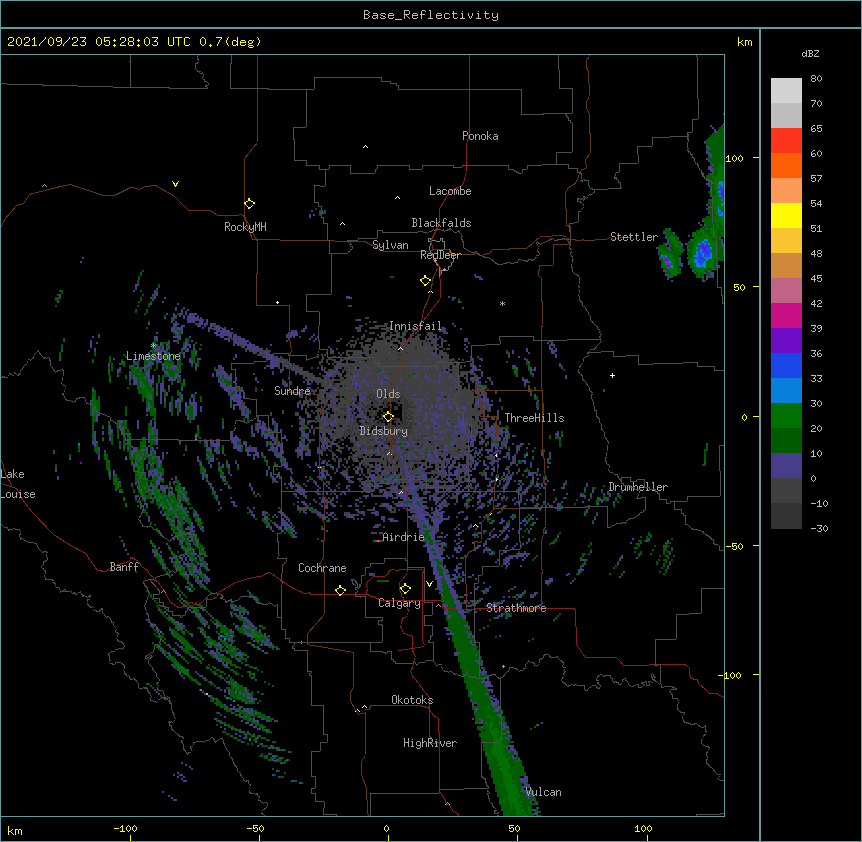Click the yellow diamond marker between Olds and Didsbury

pos(389,417)
